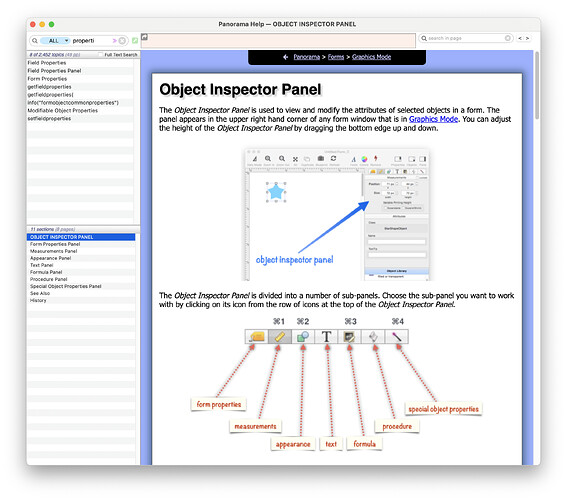Clear the topic search text
Screen dimensions: 567x500
click(122, 41)
